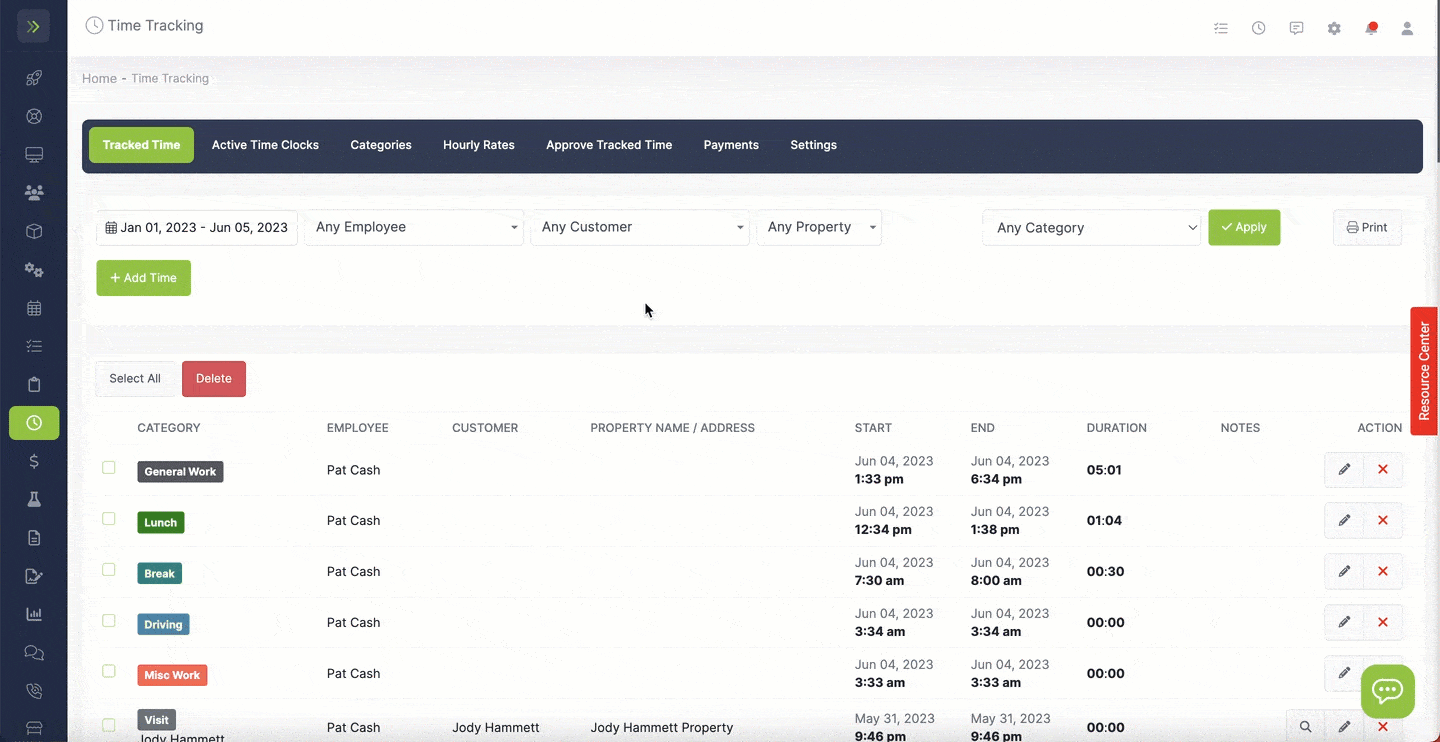Open the rocket icon in sidebar
The width and height of the screenshot is (1440, 742).
[34, 78]
